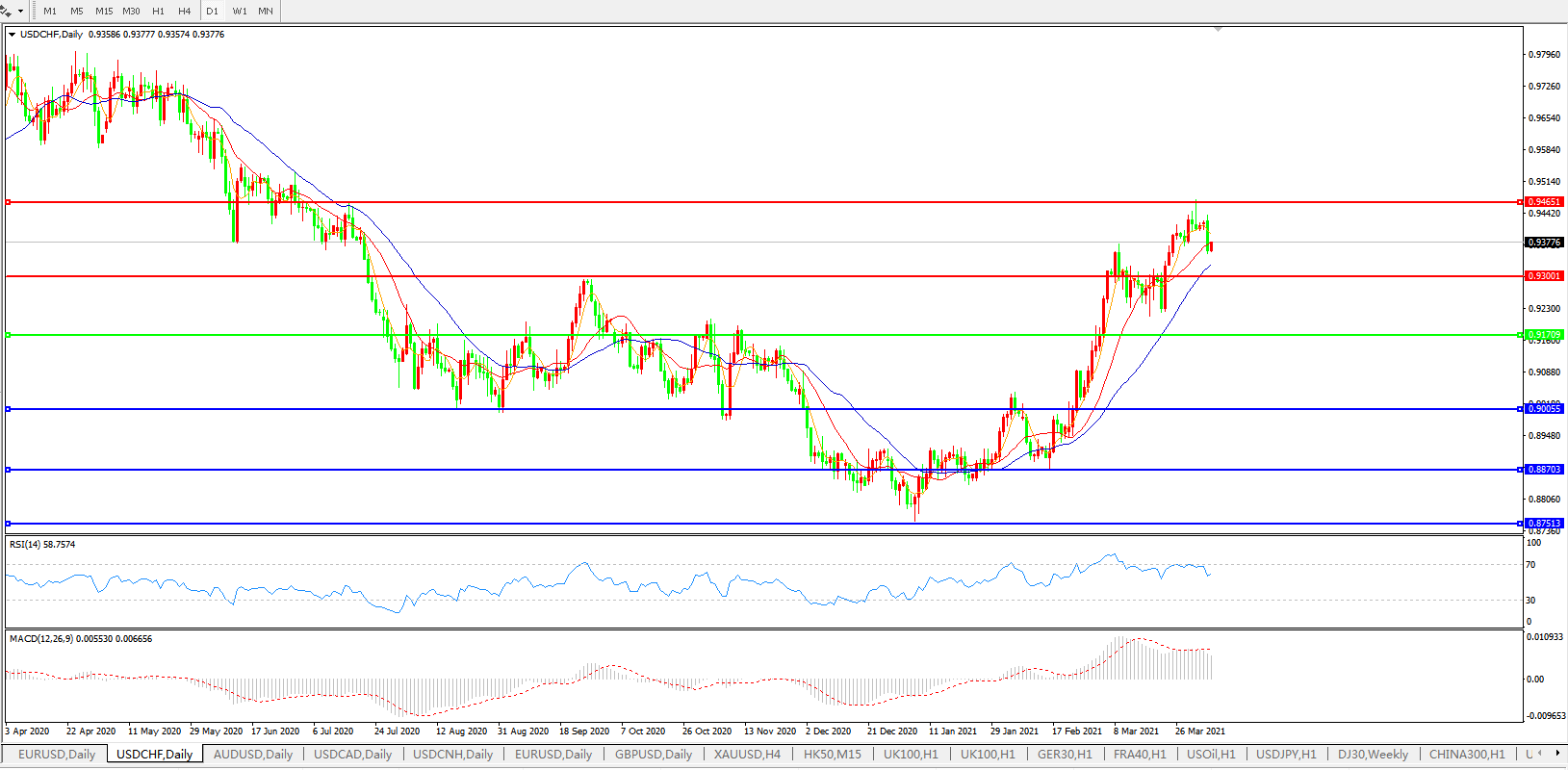Open dropdown arrow beside the top-left toolbar icon

point(20,12)
